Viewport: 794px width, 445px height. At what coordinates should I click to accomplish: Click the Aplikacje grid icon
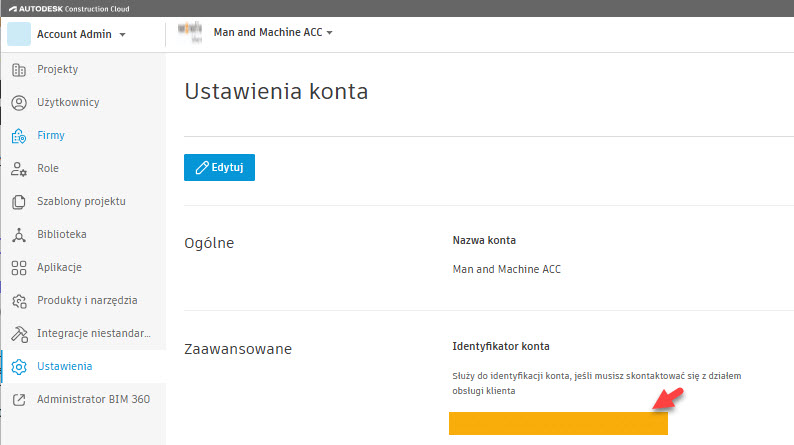[x=18, y=268]
